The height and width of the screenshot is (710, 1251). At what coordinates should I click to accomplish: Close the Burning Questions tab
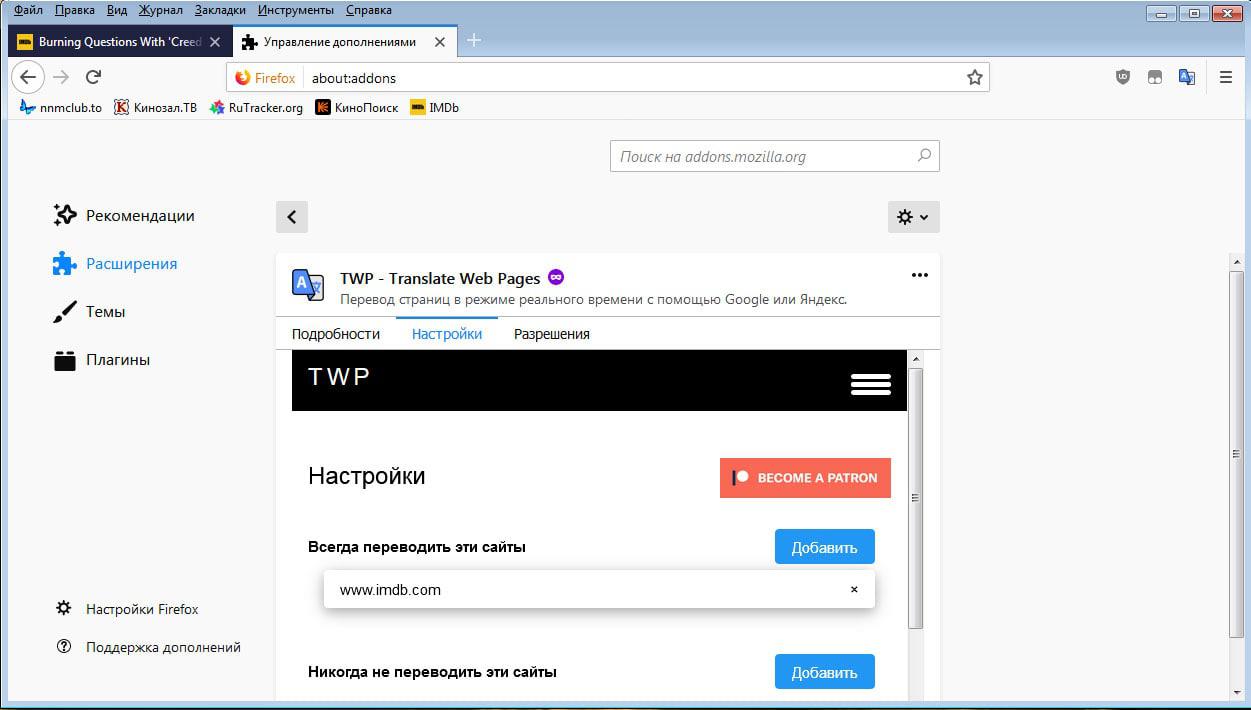pyautogui.click(x=215, y=42)
